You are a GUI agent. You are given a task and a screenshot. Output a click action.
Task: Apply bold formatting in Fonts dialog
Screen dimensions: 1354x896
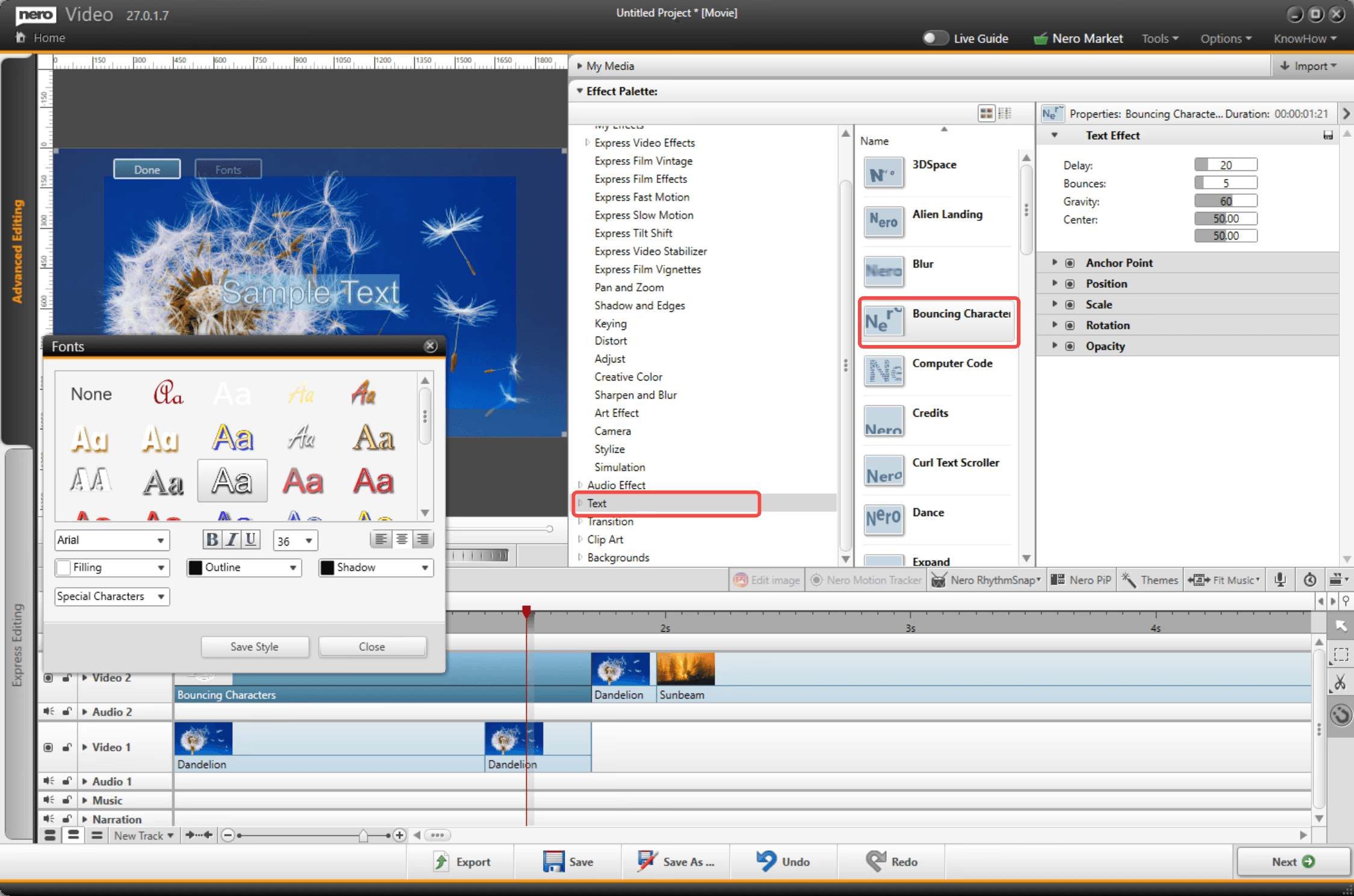pos(212,539)
